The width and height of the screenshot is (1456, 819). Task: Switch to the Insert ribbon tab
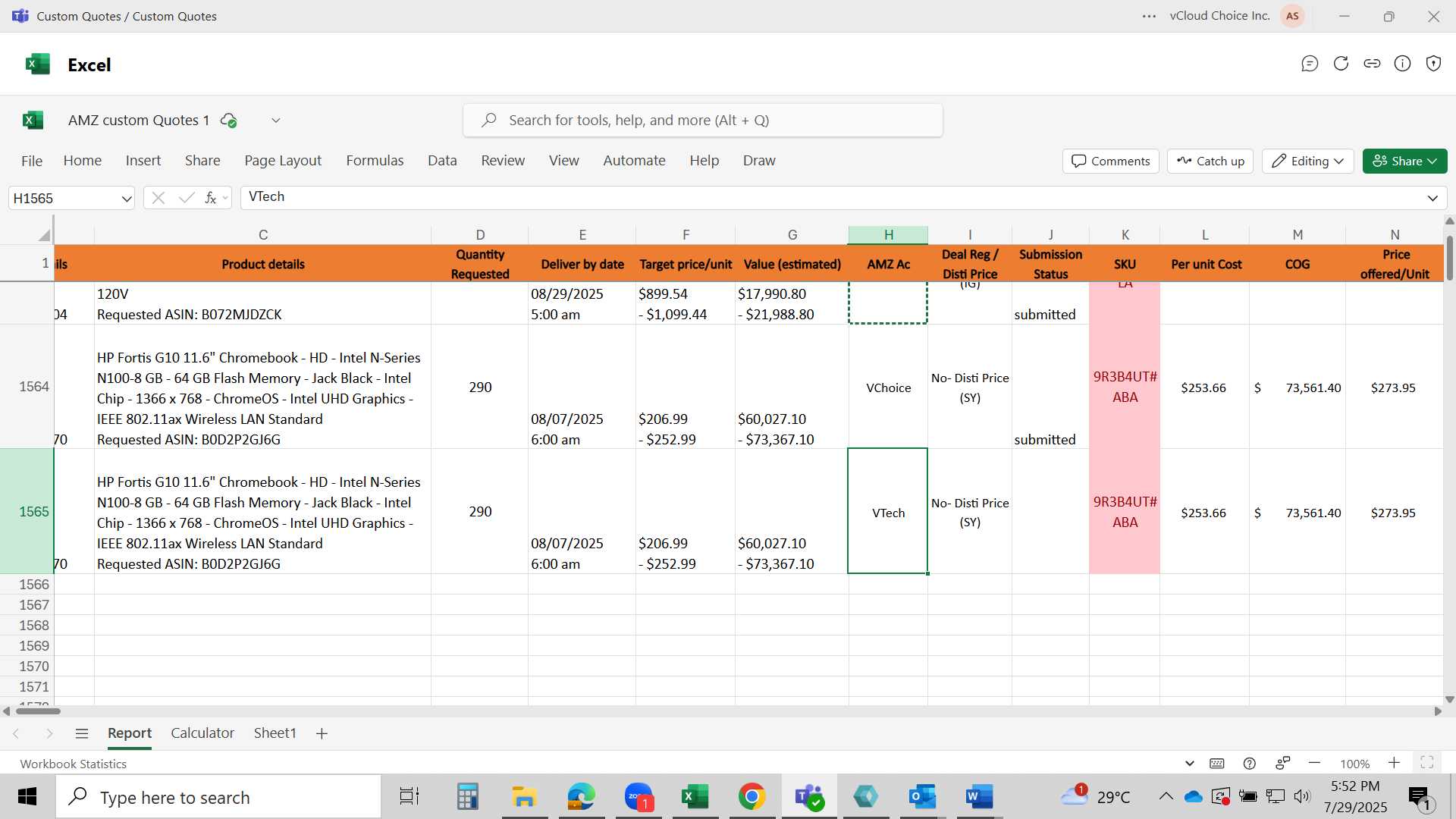click(x=143, y=161)
